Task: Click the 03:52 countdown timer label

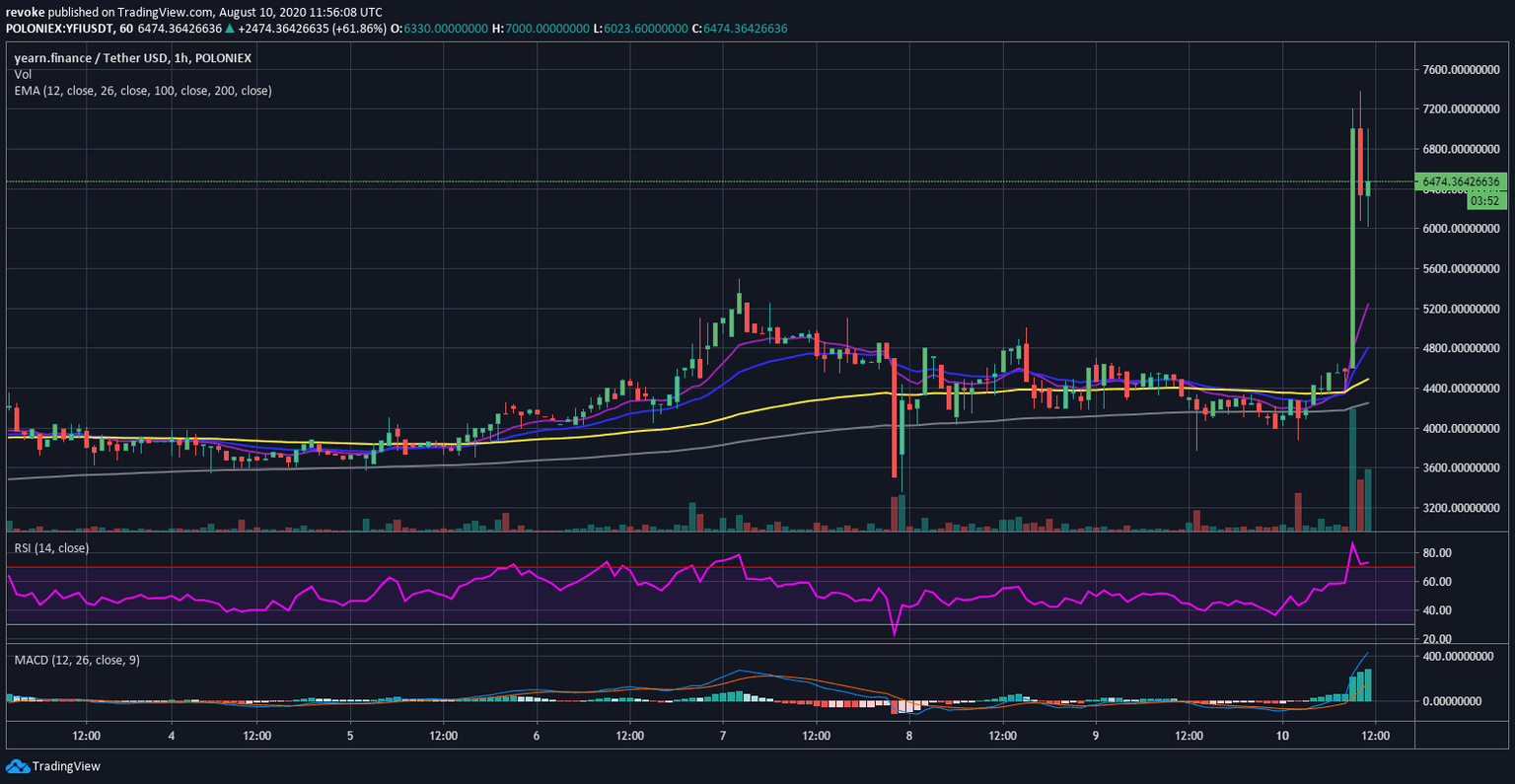Action: tap(1484, 200)
